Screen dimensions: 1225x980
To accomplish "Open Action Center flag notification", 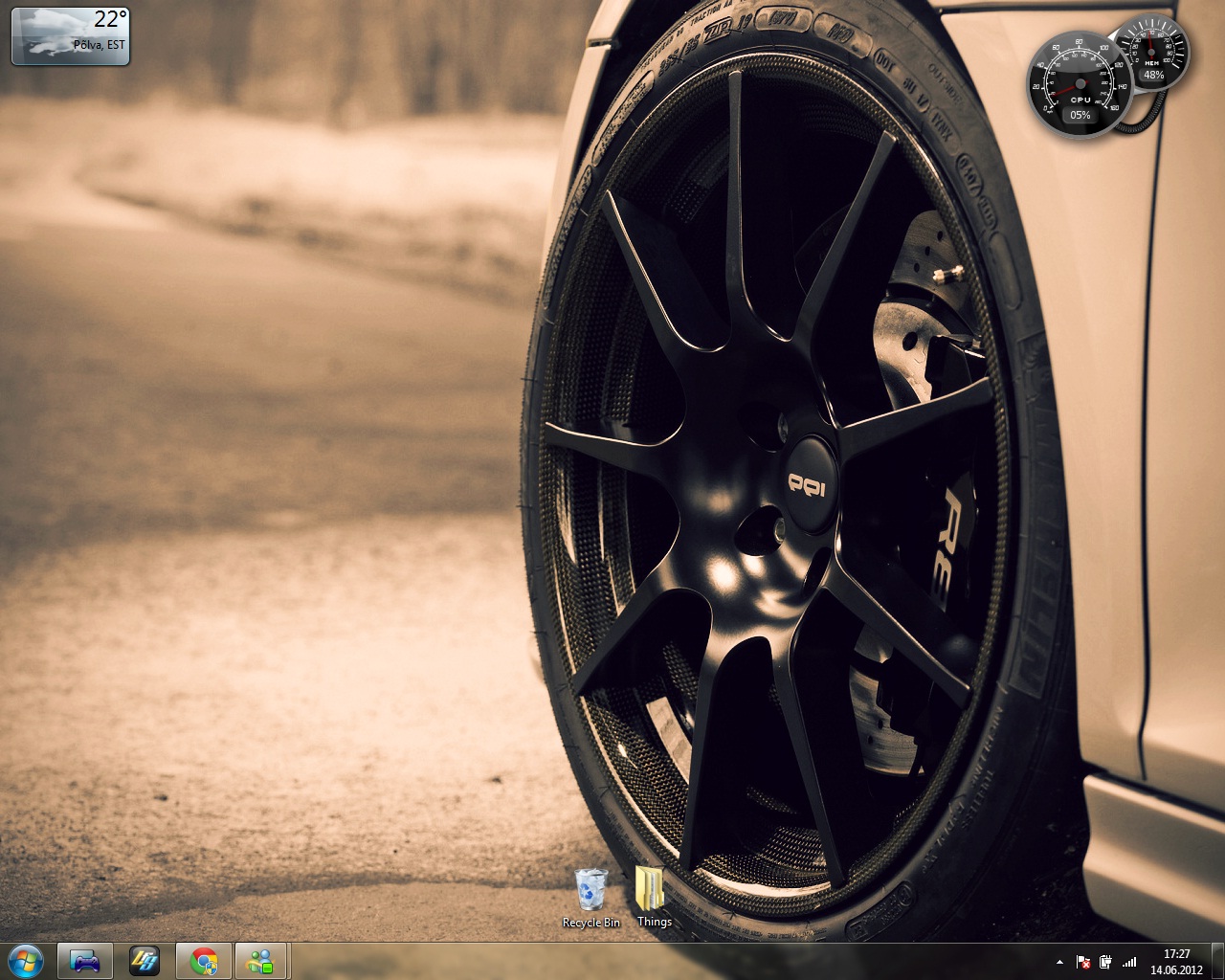I will pyautogui.click(x=1084, y=962).
